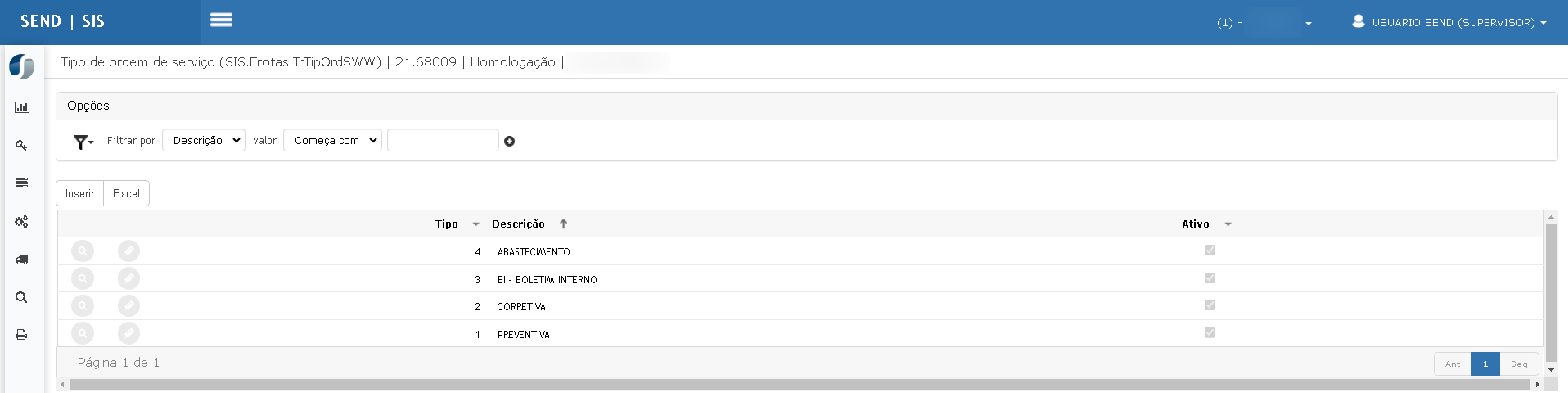This screenshot has width=1568, height=393.
Task: Click the gears settings sidebar icon
Action: [x=21, y=222]
